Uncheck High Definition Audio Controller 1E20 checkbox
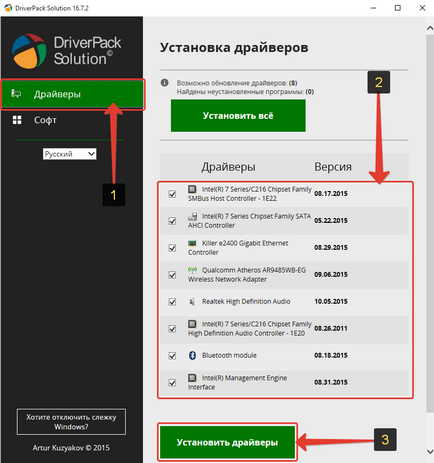Viewport: 434px width, 463px height. coord(172,329)
